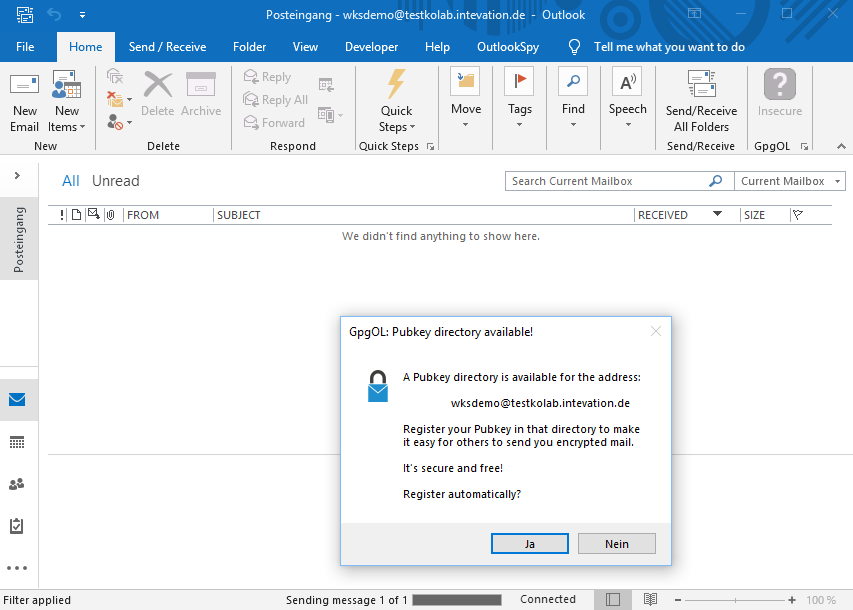
Task: Click Ja to register automatically
Action: click(530, 543)
